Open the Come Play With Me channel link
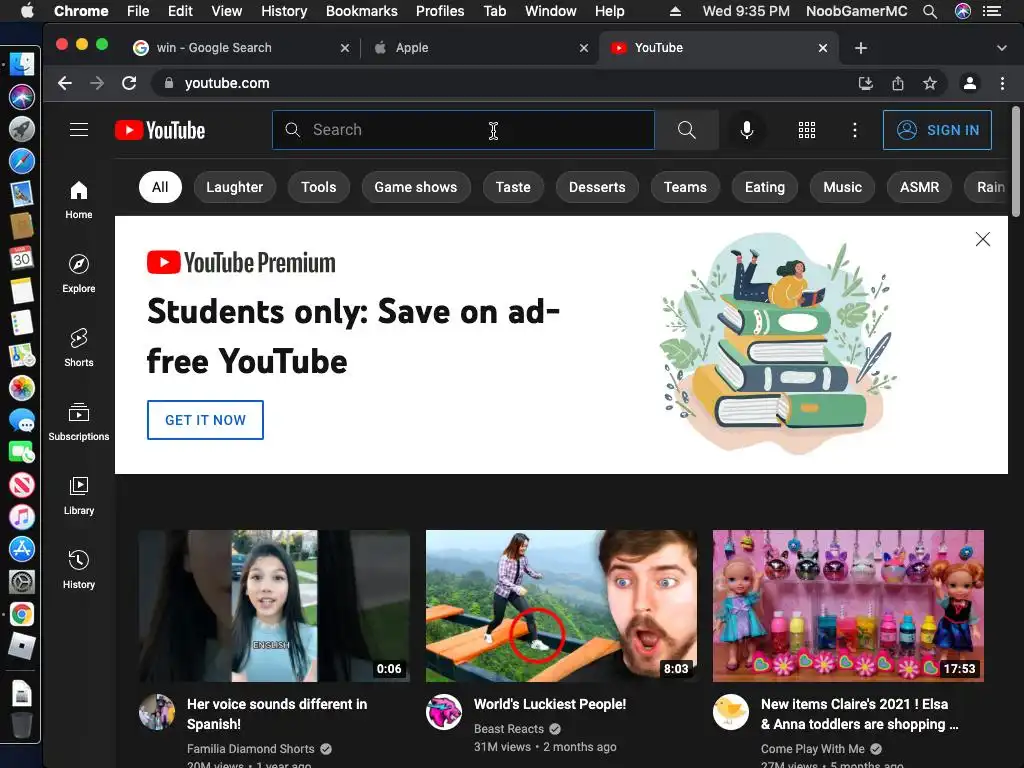The width and height of the screenshot is (1024, 768). [812, 749]
